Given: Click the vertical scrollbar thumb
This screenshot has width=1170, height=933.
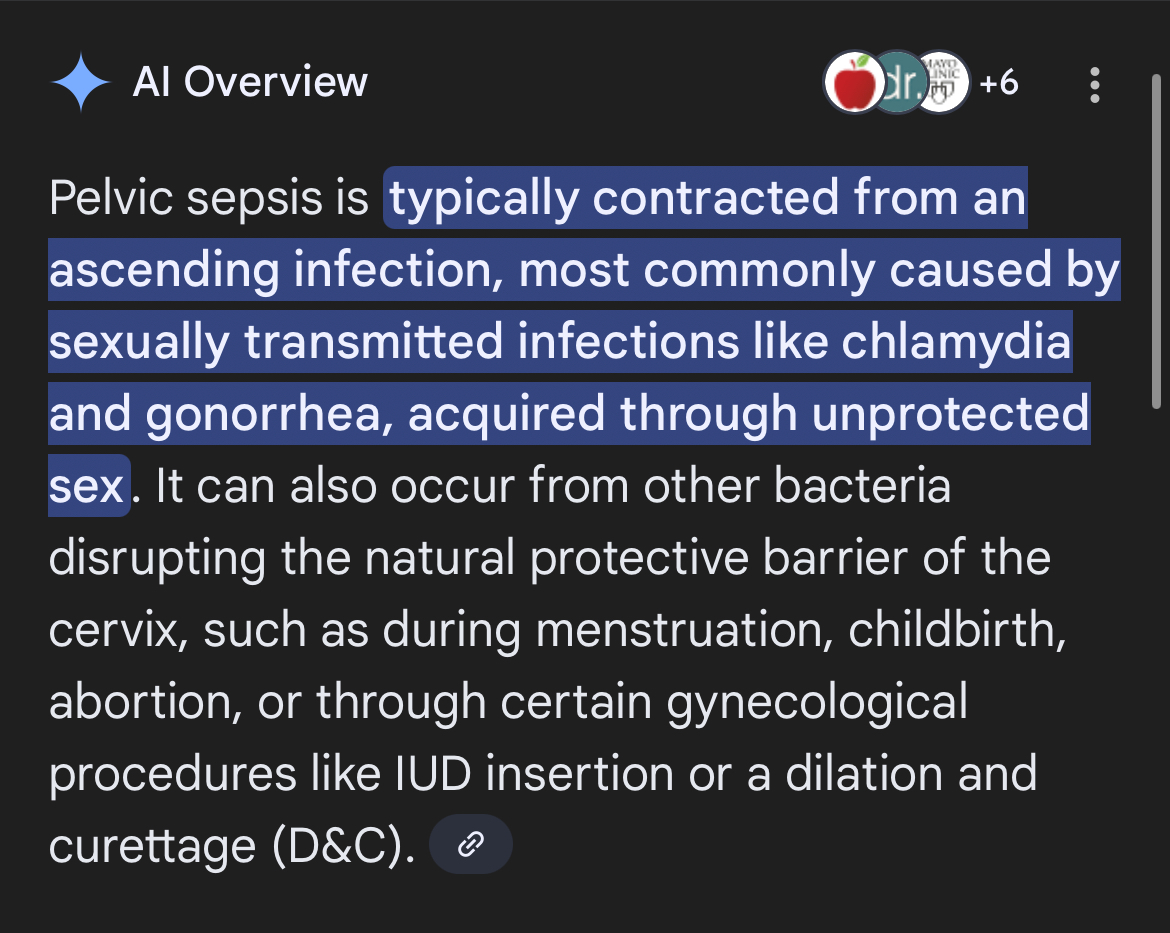Looking at the screenshot, I should point(1157,240).
